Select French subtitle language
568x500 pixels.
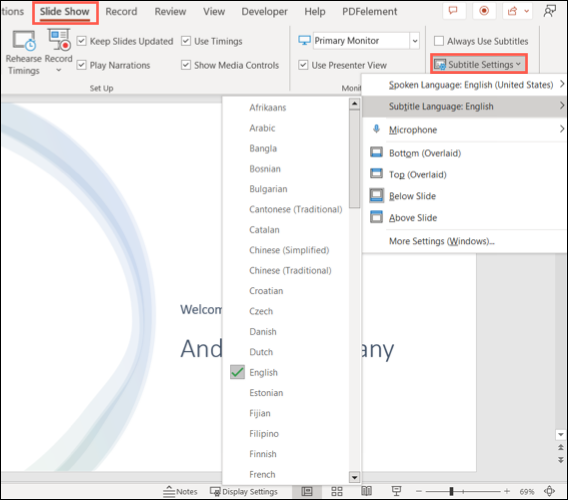point(262,474)
